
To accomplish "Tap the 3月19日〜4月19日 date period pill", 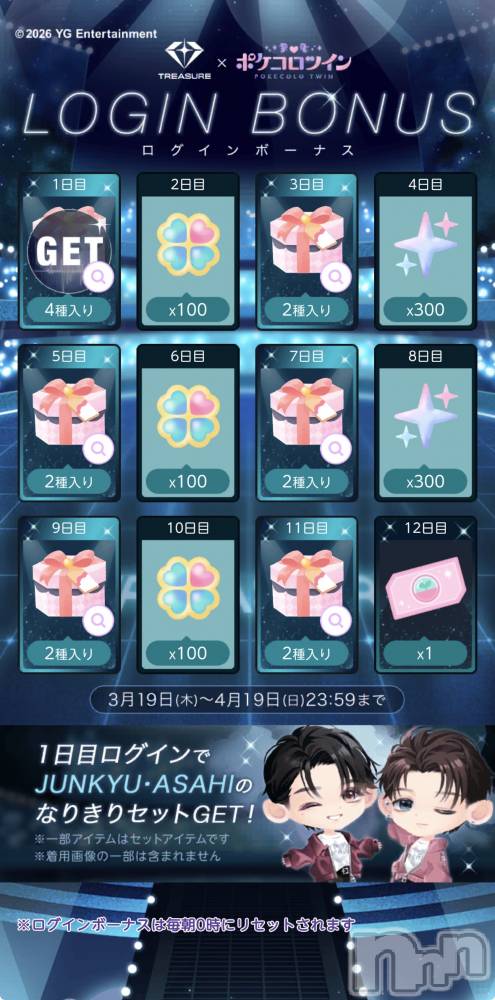I will (x=246, y=701).
